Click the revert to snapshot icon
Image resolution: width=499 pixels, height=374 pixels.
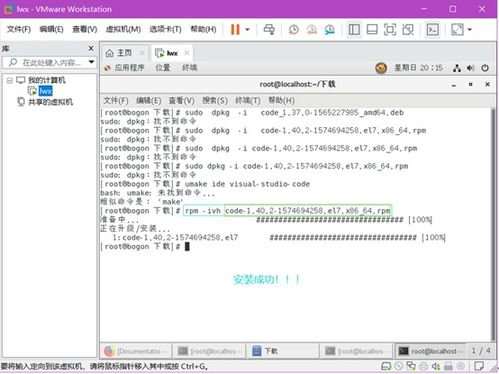pos(312,30)
